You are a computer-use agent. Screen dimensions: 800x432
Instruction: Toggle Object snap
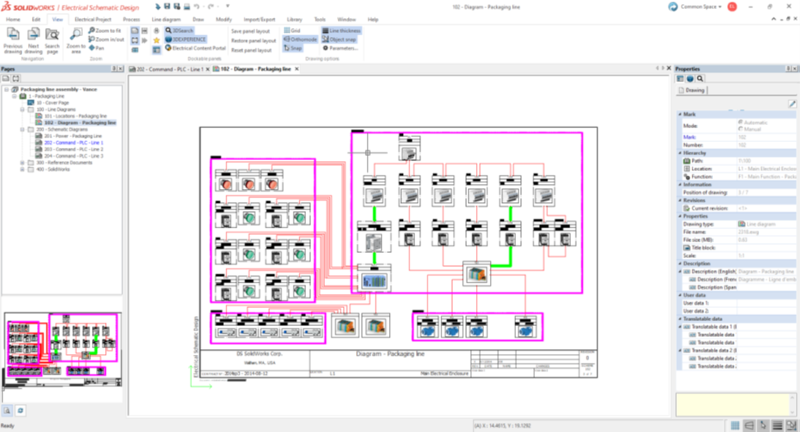click(339, 39)
